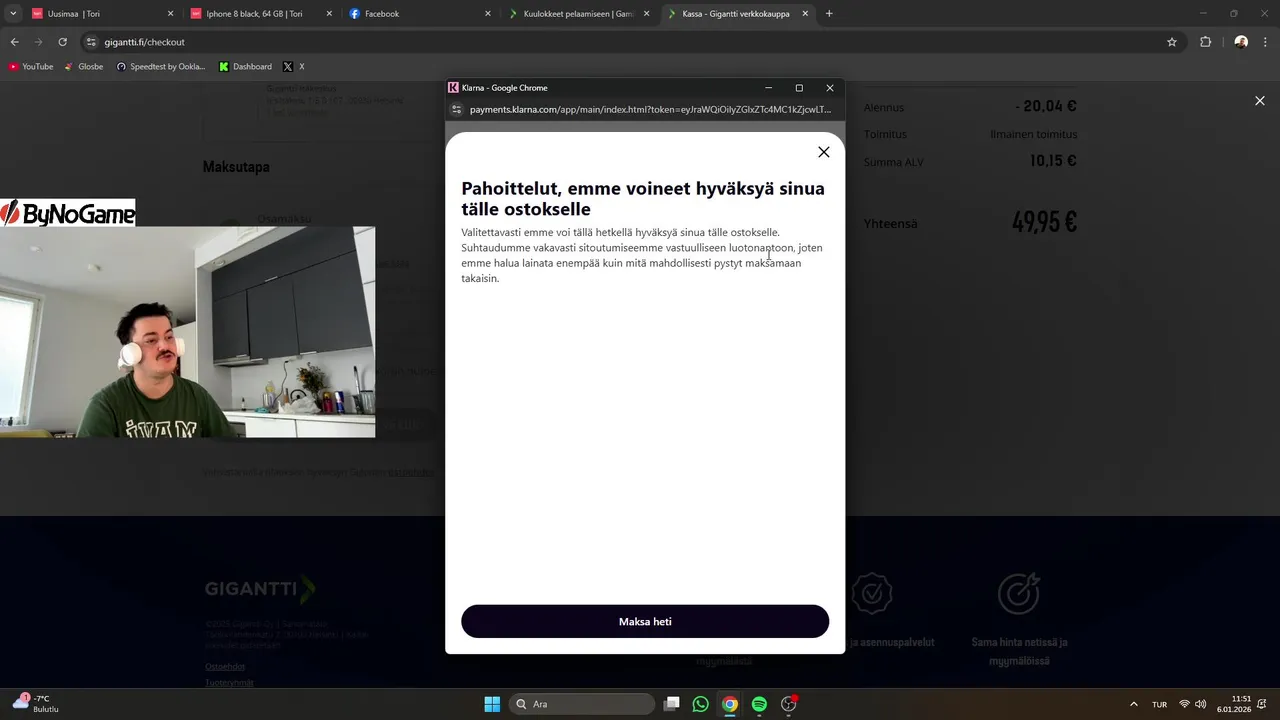Open the volume speaker tray icon

tap(1200, 704)
